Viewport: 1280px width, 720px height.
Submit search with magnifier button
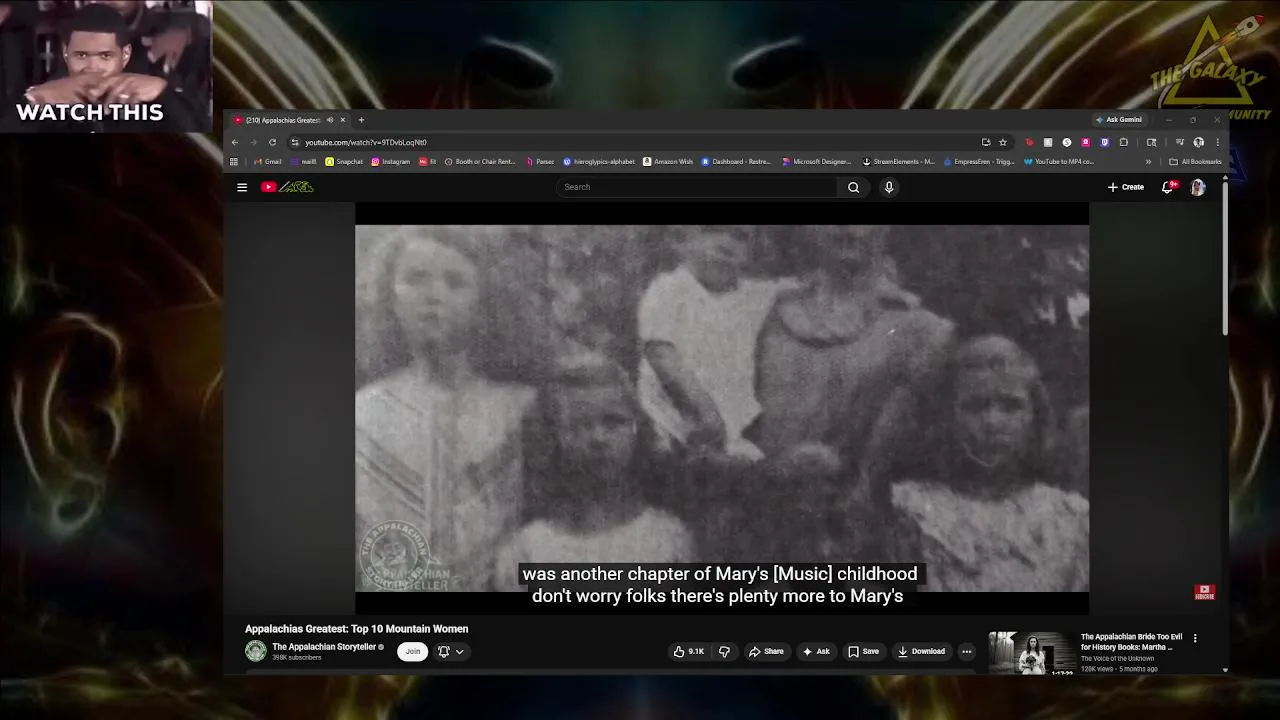(853, 187)
